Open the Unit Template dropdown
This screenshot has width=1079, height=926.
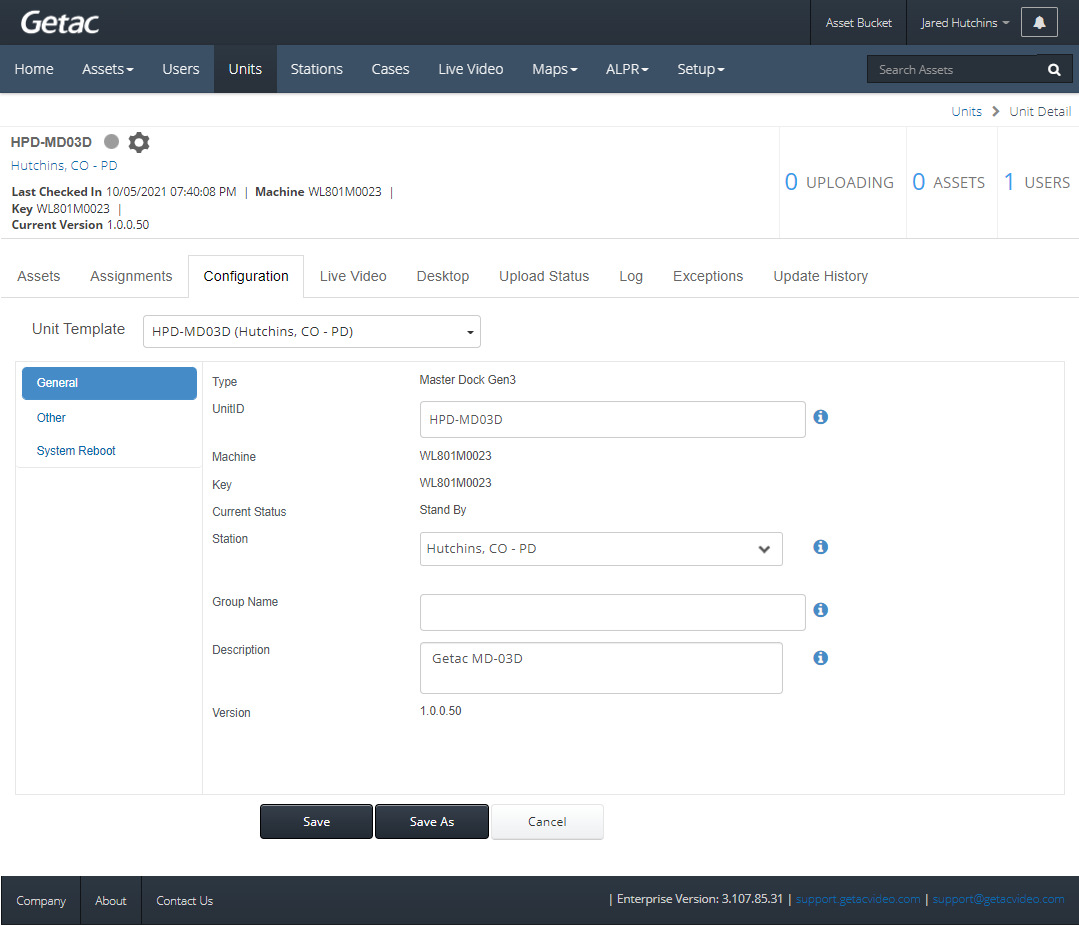[312, 332]
